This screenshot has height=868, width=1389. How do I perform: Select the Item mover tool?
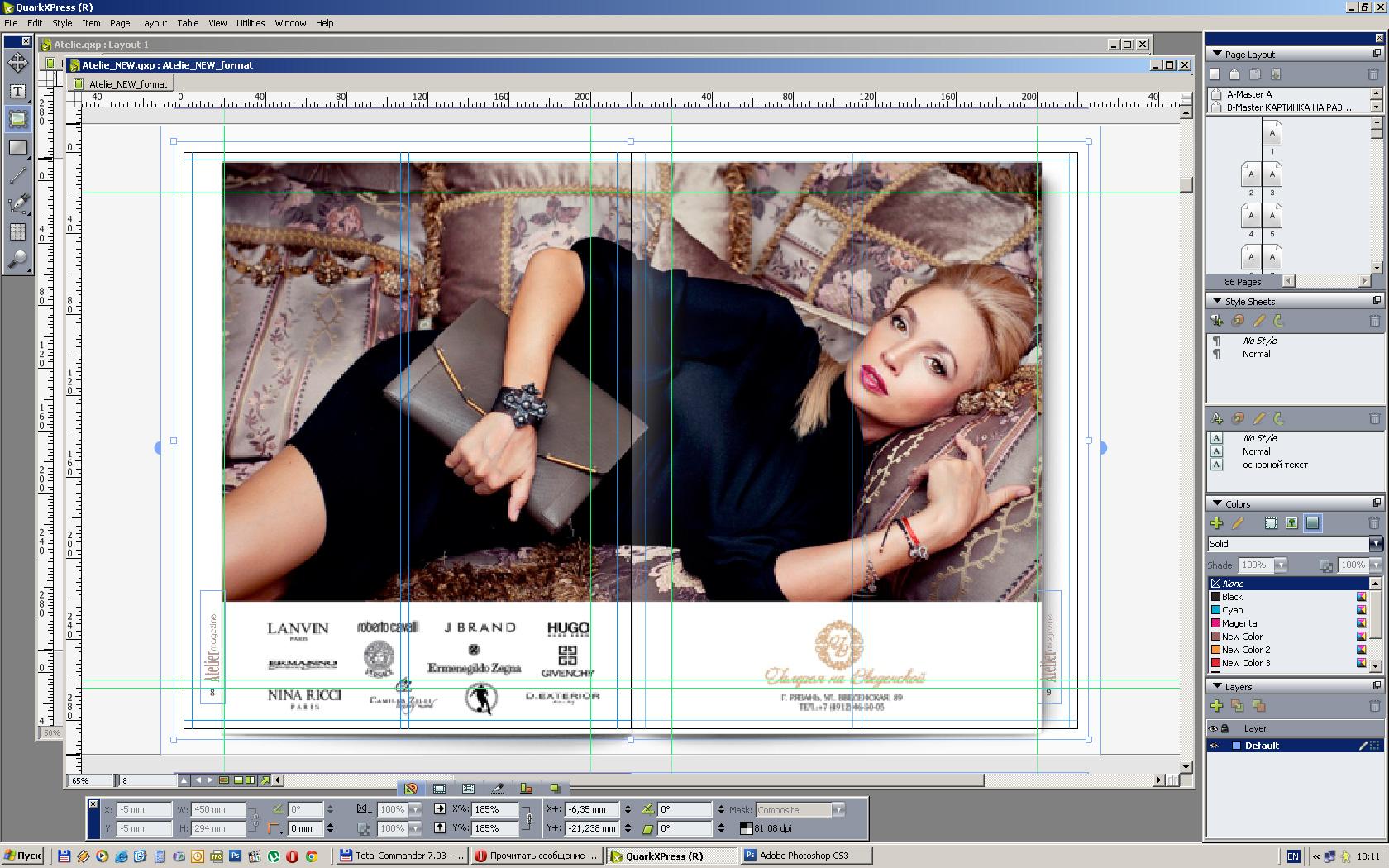pos(17,63)
